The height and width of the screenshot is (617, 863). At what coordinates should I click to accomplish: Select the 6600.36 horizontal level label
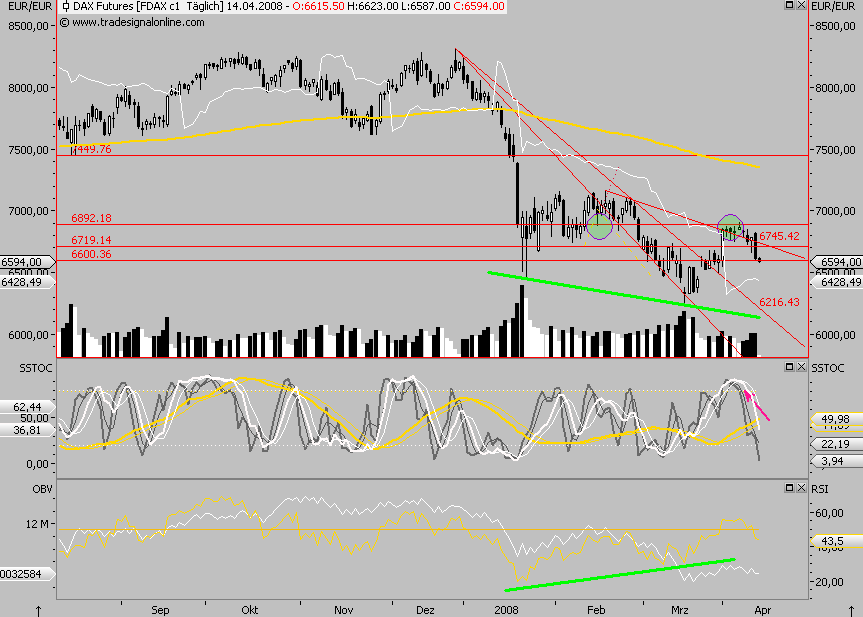pyautogui.click(x=91, y=254)
